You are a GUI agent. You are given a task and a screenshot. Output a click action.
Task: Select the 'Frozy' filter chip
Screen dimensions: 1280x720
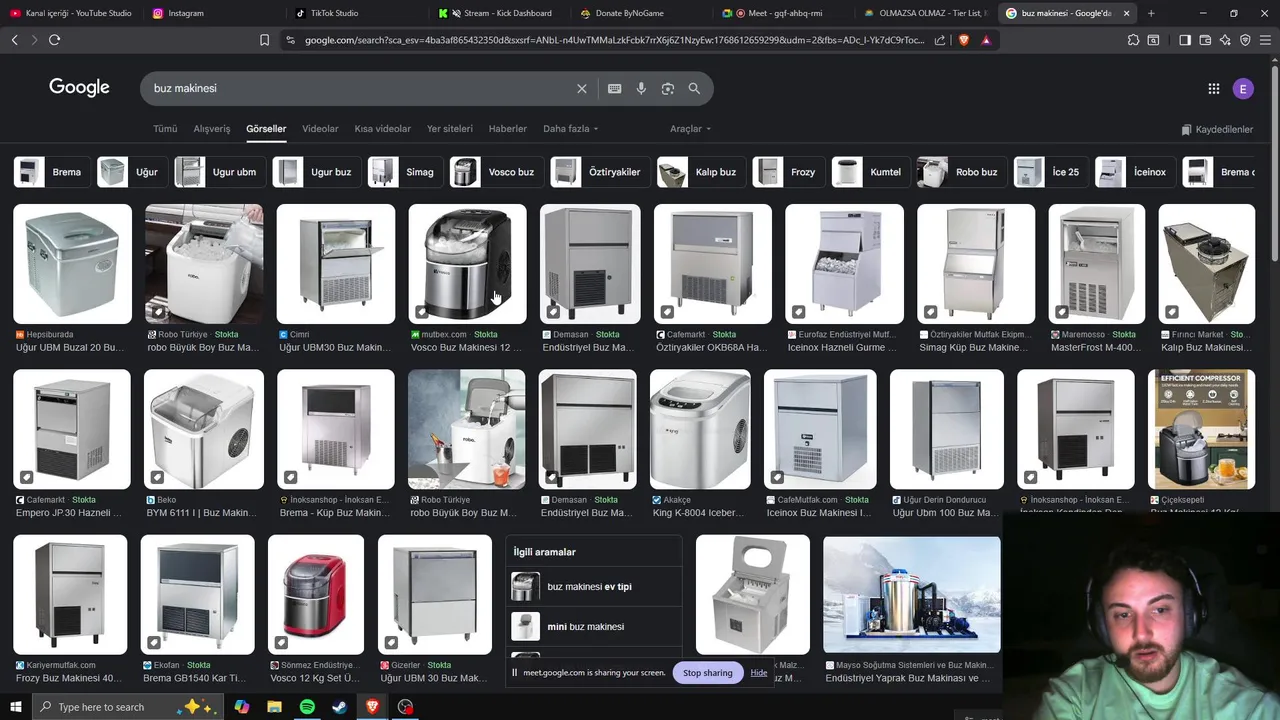coord(787,172)
